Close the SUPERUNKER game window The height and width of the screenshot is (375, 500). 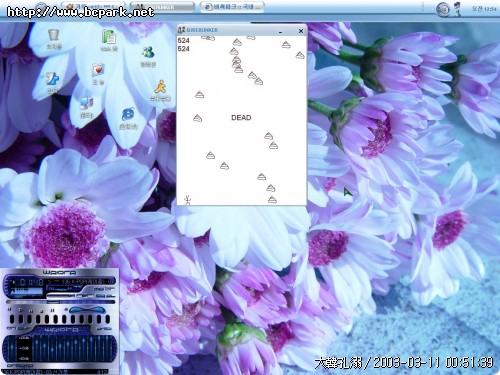[x=301, y=31]
